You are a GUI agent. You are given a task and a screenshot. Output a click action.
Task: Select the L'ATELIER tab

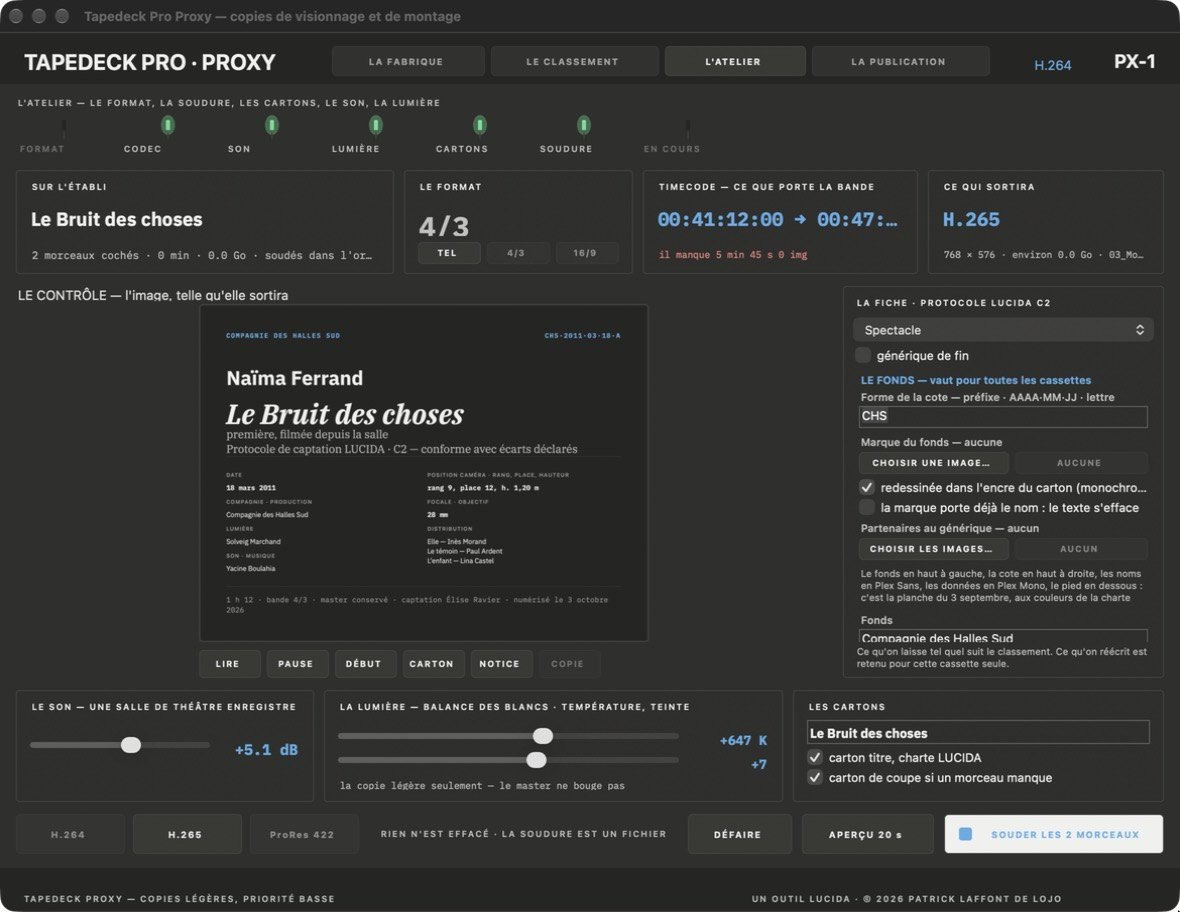pyautogui.click(x=734, y=62)
